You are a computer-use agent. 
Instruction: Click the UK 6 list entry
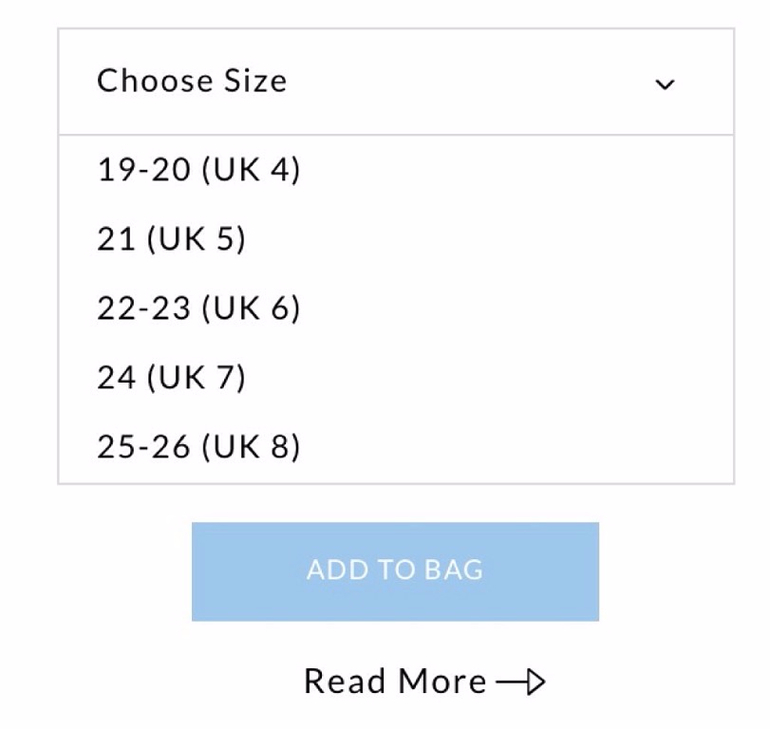point(199,308)
